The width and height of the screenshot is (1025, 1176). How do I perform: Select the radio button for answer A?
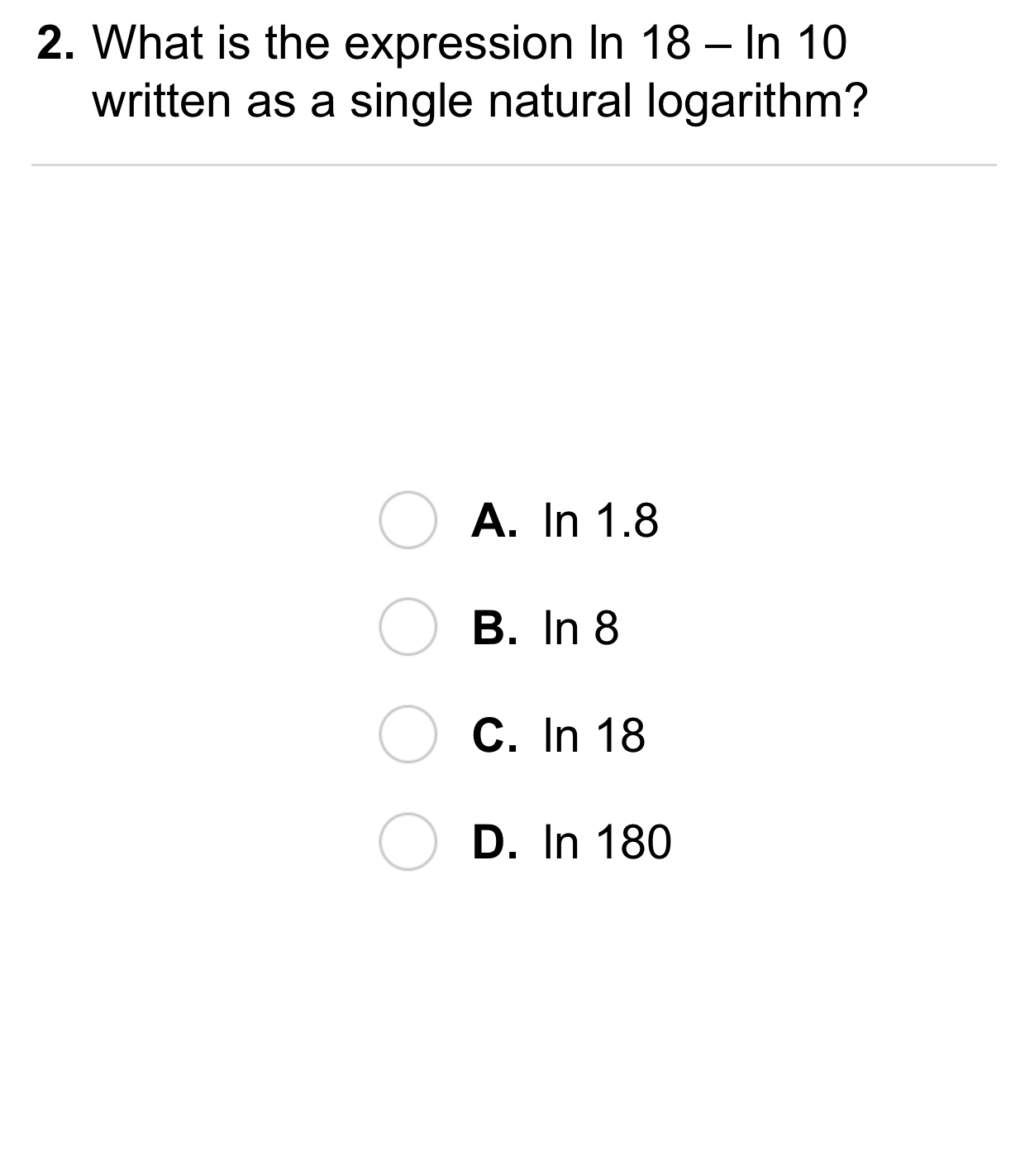(x=408, y=520)
